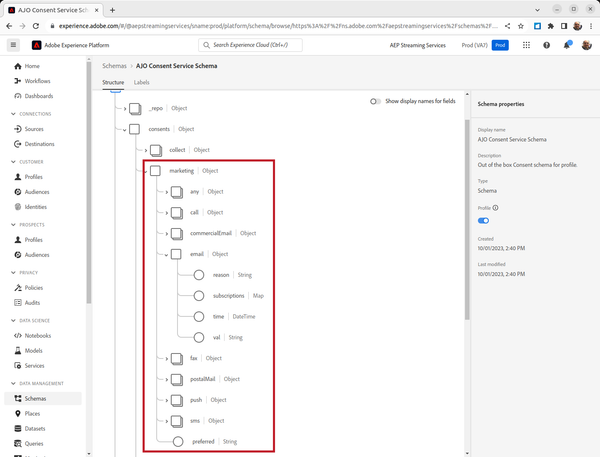
Task: Click the Policies icon in sidebar
Action: coord(18,287)
